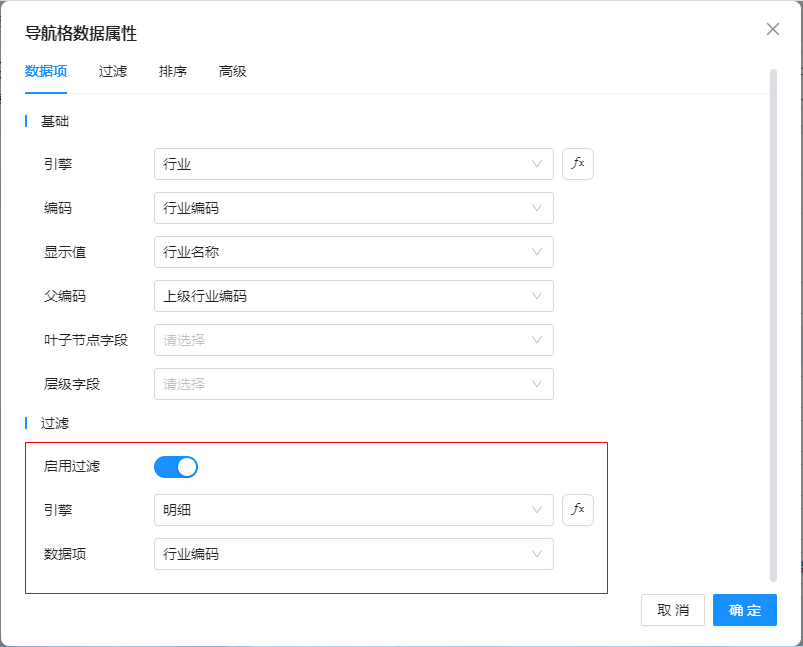Switch to the 过滤 tab
Image resolution: width=803 pixels, height=647 pixels.
point(113,72)
